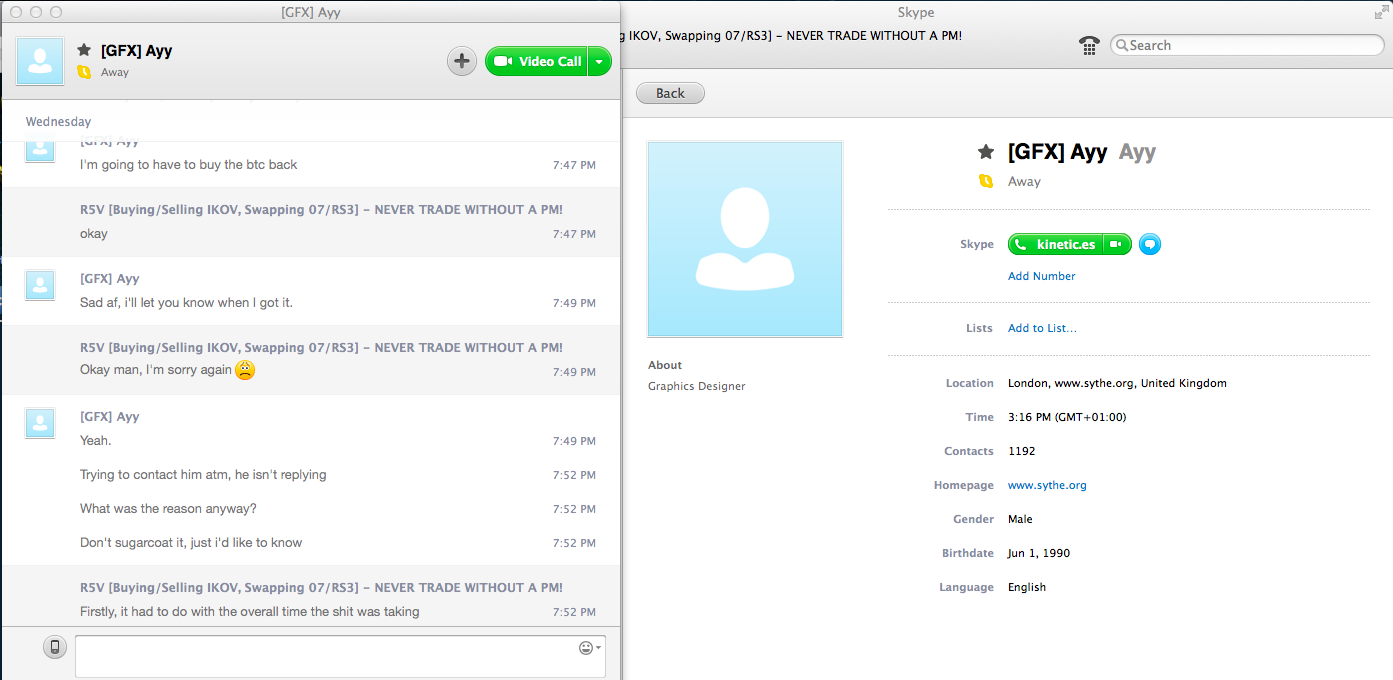The width and height of the screenshot is (1393, 680).
Task: Click the avatar beside the 'Yeah.' message
Action: pos(40,423)
